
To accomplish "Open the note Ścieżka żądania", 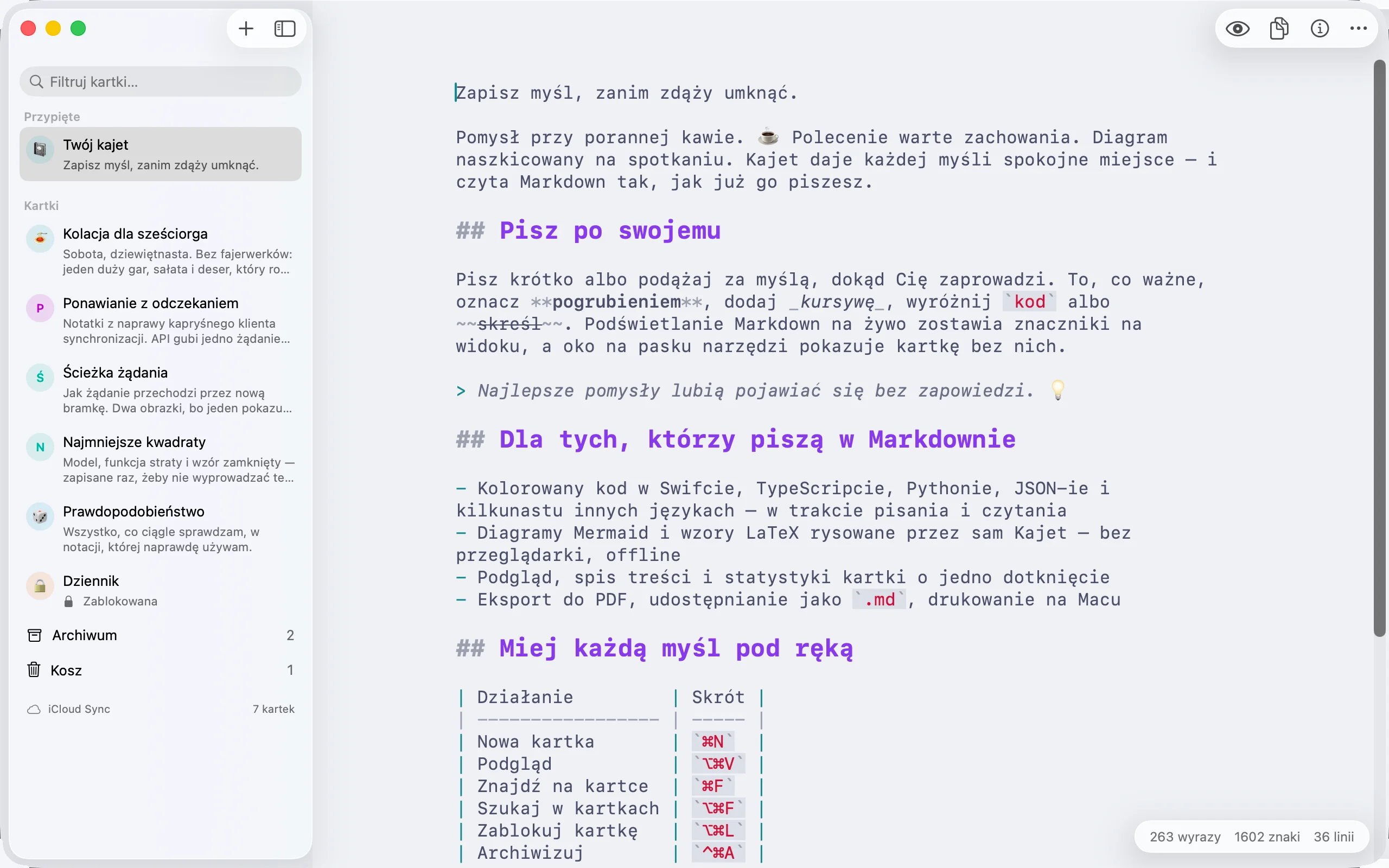I will point(161,390).
